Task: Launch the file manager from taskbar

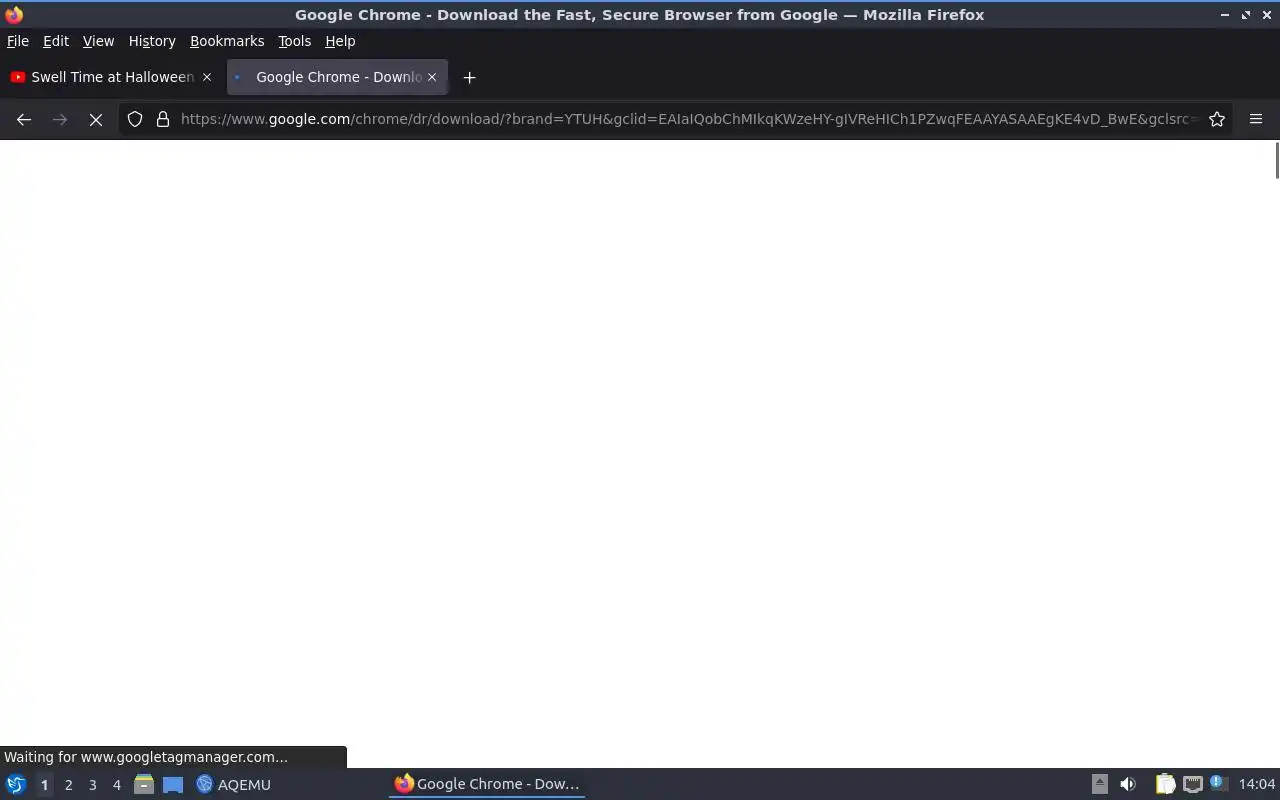Action: point(144,784)
